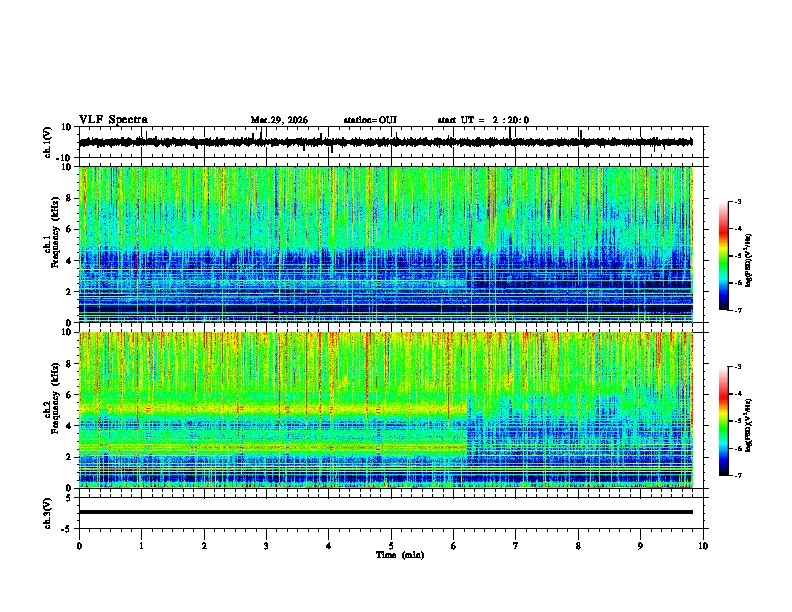Click time axis tick label "5" at bottom
792x612 pixels.
pos(391,546)
